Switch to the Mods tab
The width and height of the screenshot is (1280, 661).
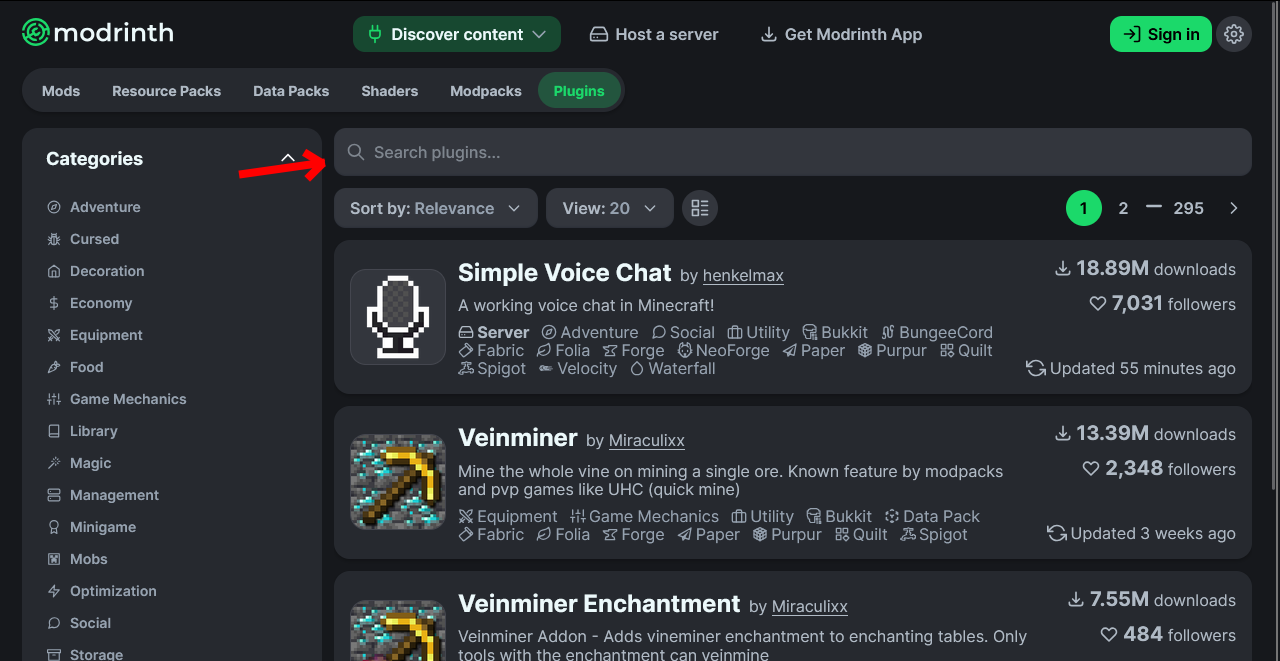tap(61, 91)
